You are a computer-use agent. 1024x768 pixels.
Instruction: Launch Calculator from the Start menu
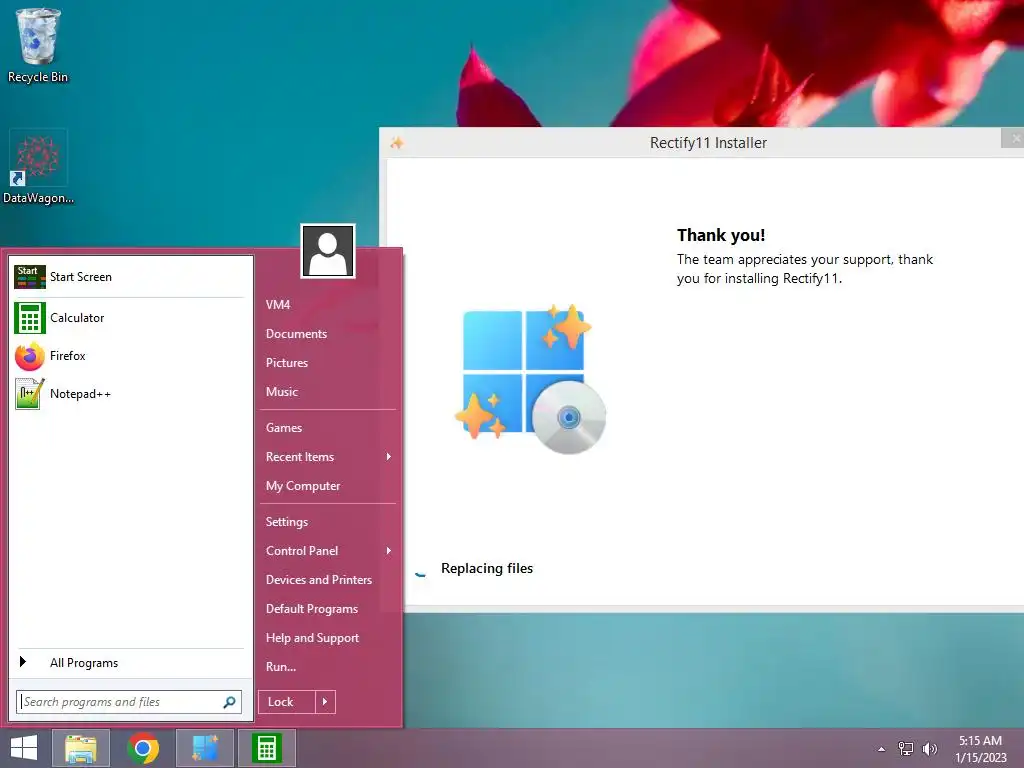tap(129, 318)
